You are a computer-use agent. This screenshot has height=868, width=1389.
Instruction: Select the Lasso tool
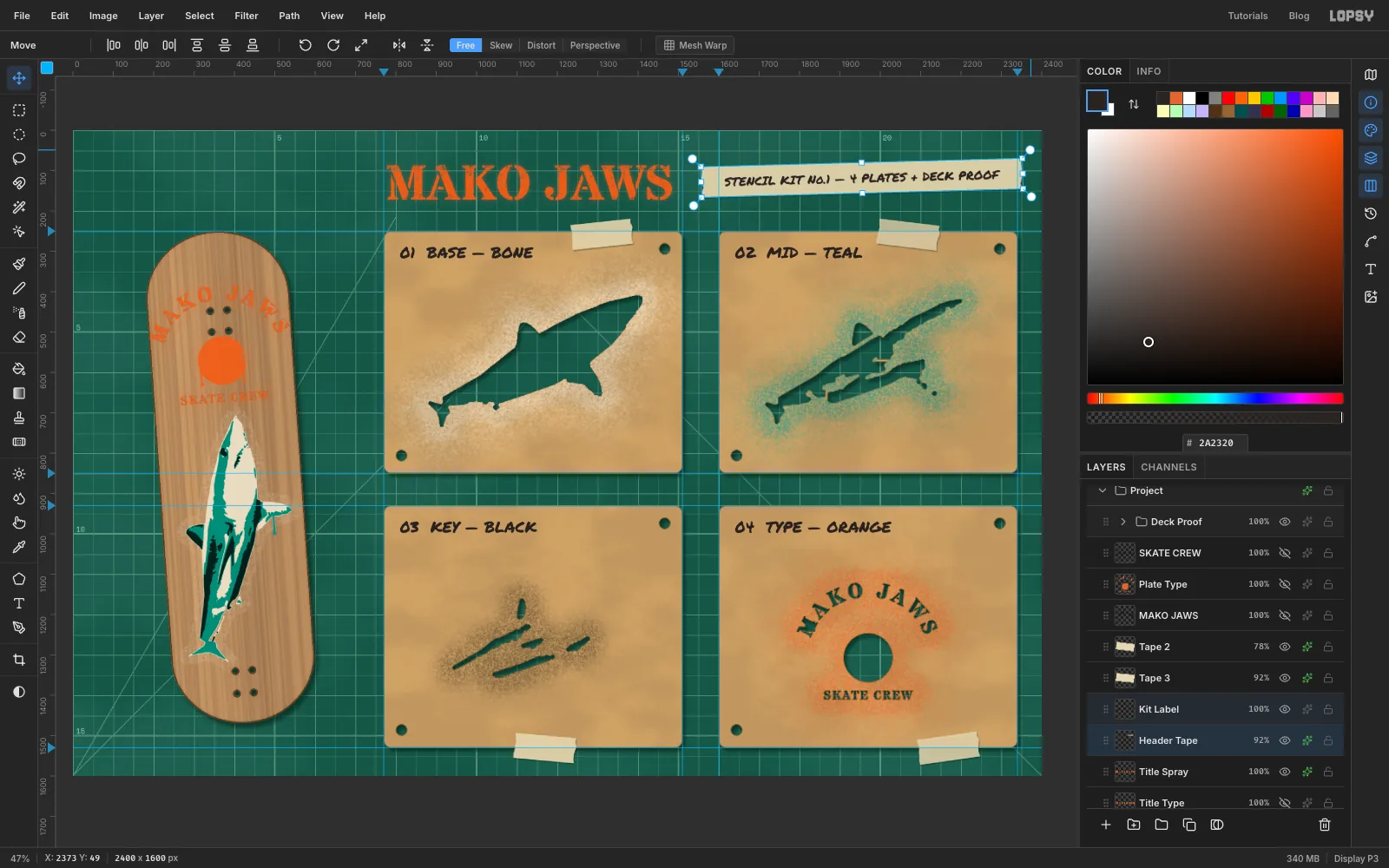pyautogui.click(x=19, y=159)
